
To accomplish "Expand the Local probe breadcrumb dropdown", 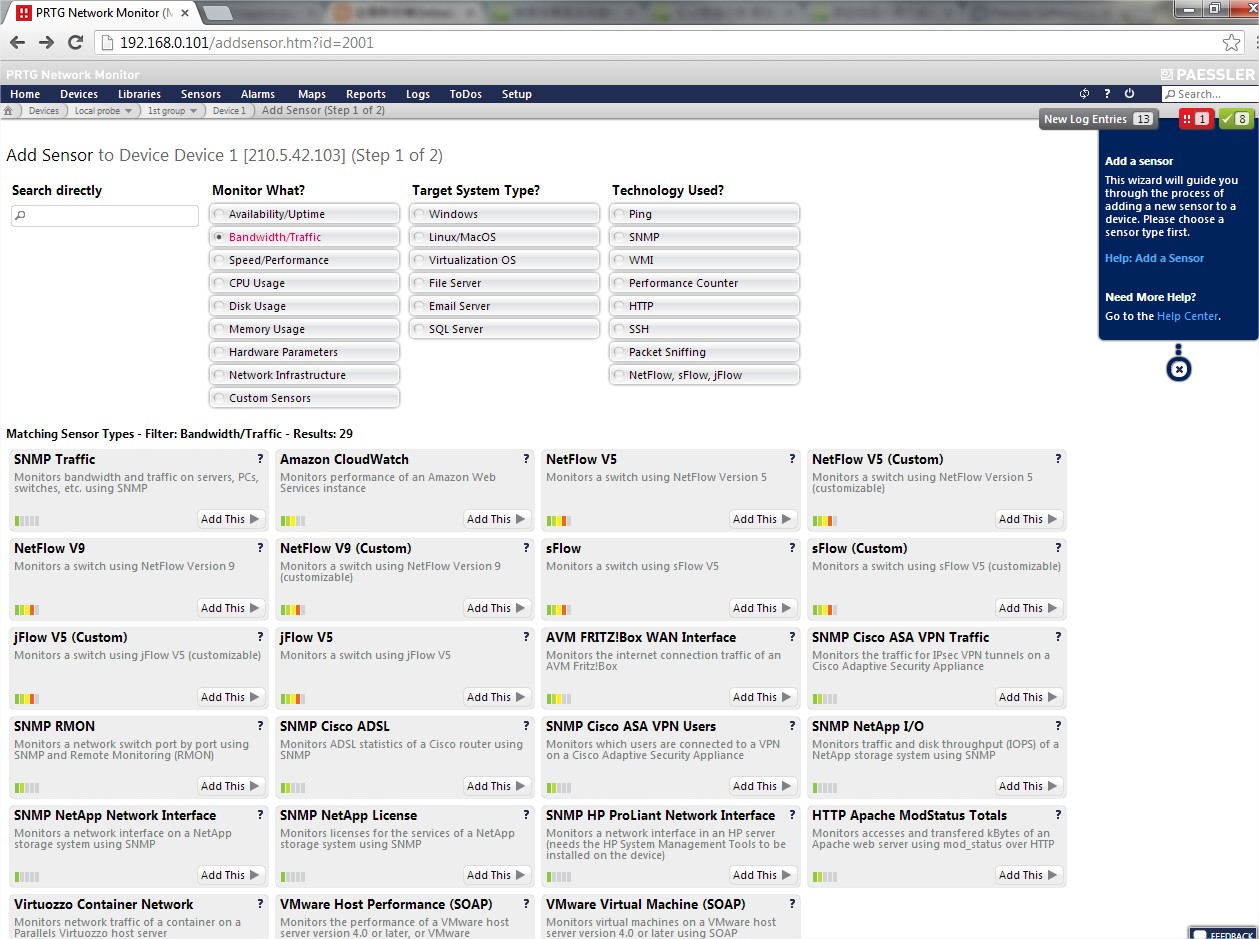I will click(128, 111).
